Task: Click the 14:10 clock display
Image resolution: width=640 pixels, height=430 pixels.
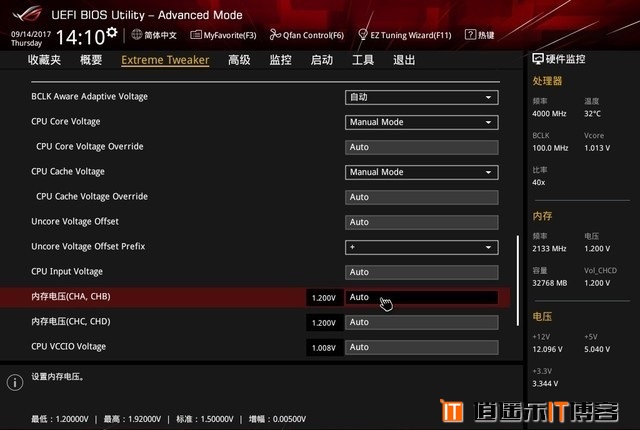Action: [x=80, y=37]
